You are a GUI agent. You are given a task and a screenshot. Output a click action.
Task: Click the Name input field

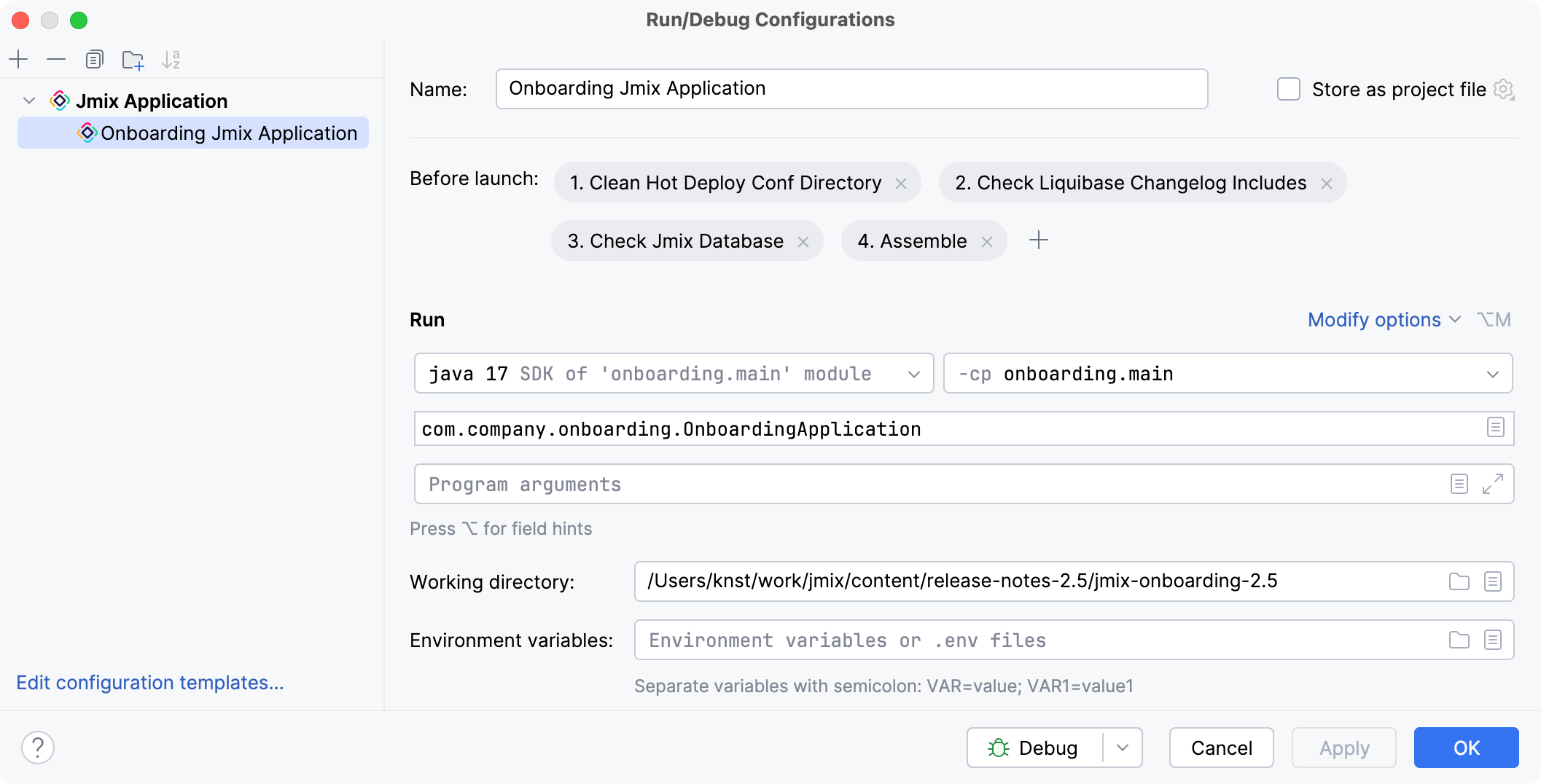851,89
